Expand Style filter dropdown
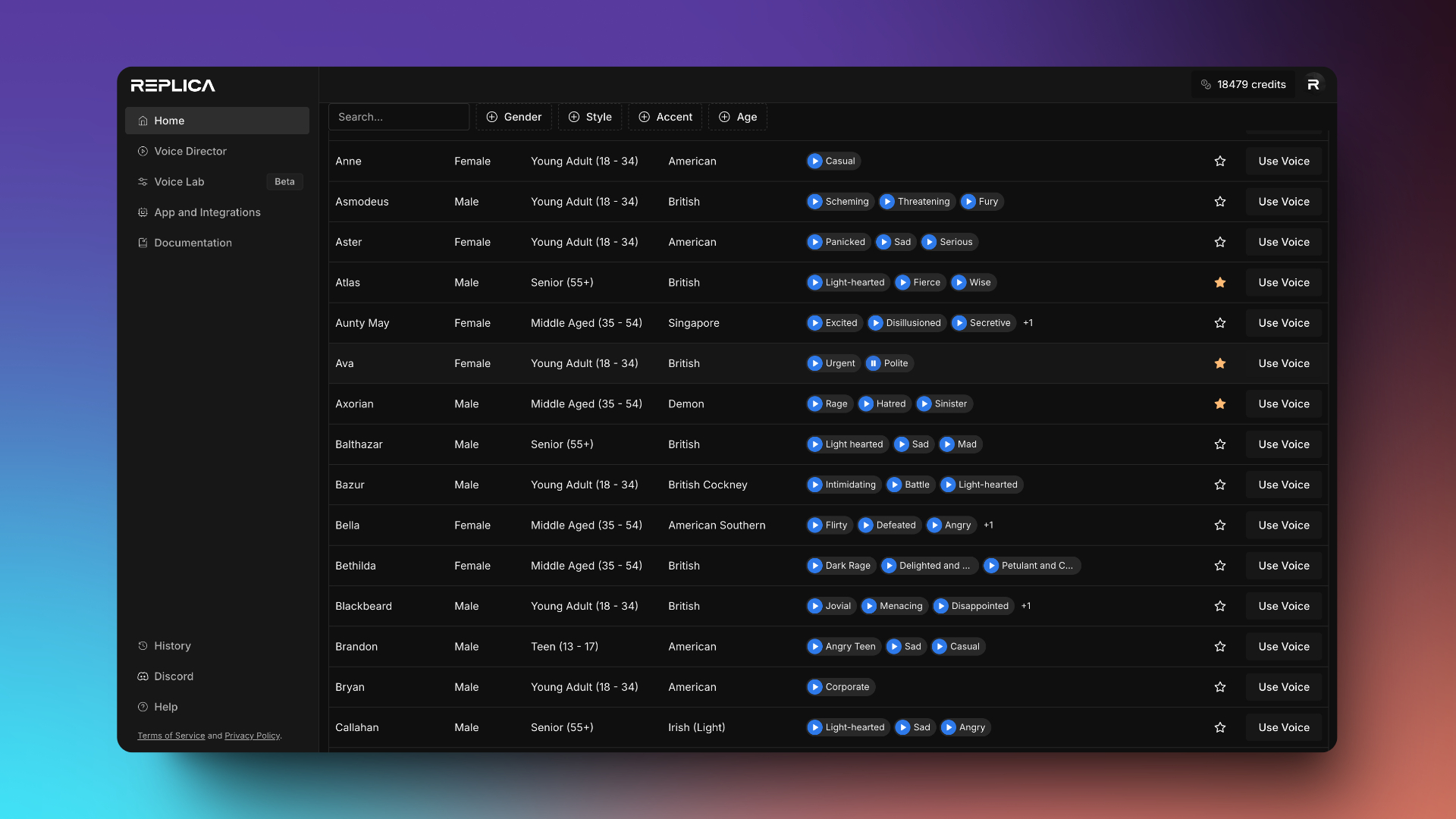Viewport: 1456px width, 819px height. point(589,117)
